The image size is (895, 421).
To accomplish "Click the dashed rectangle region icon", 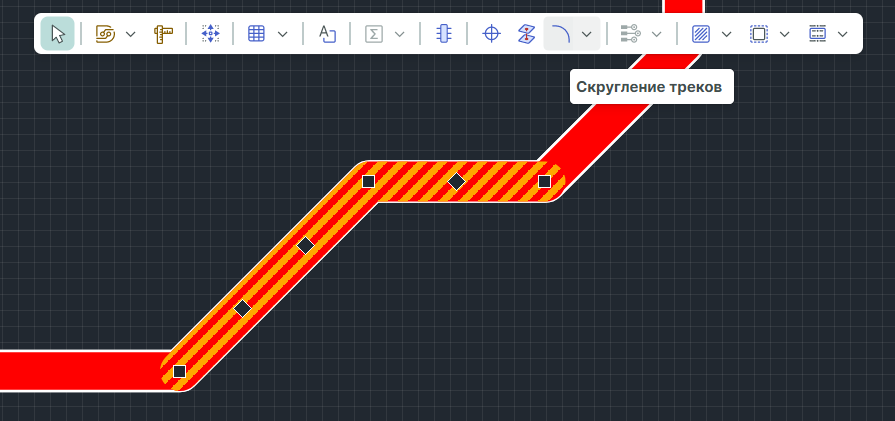I will tap(759, 34).
